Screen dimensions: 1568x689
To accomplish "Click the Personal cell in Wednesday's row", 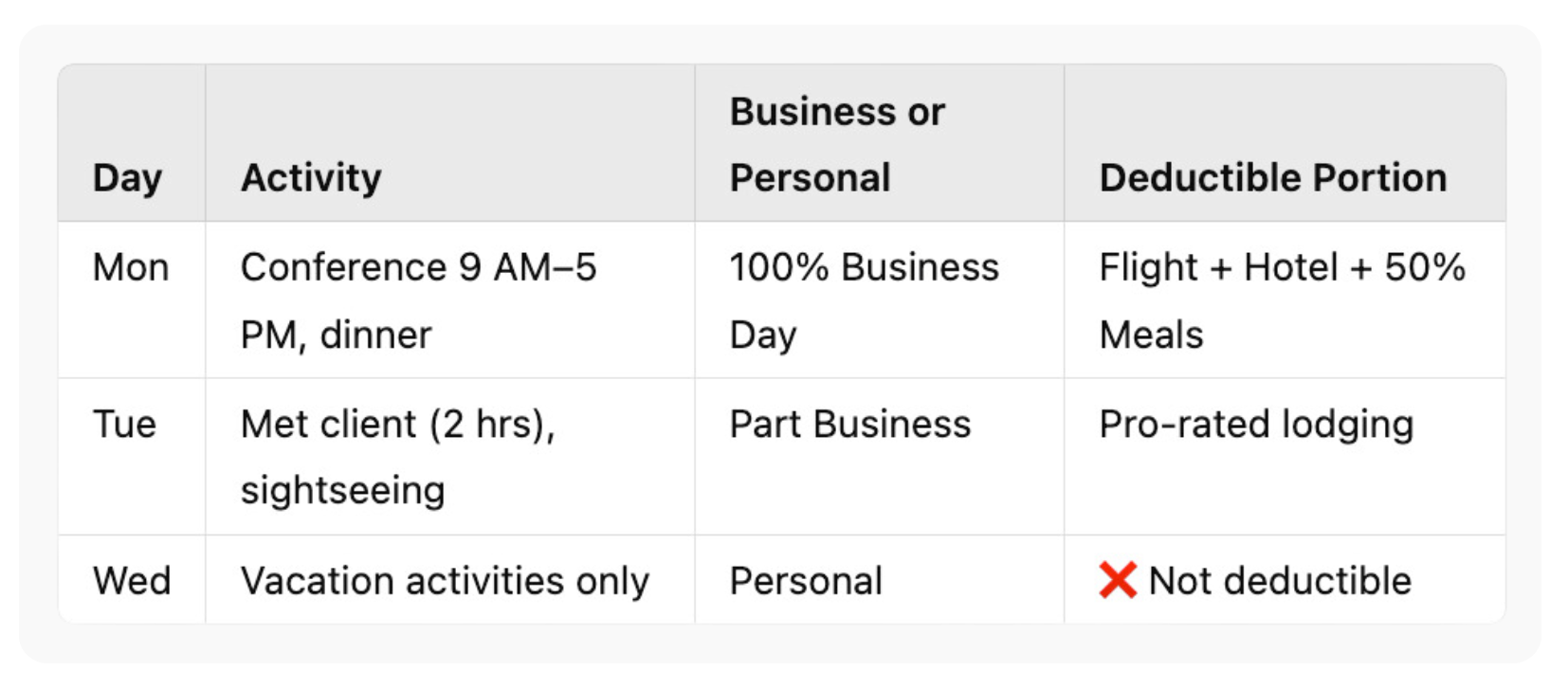I will [x=805, y=581].
